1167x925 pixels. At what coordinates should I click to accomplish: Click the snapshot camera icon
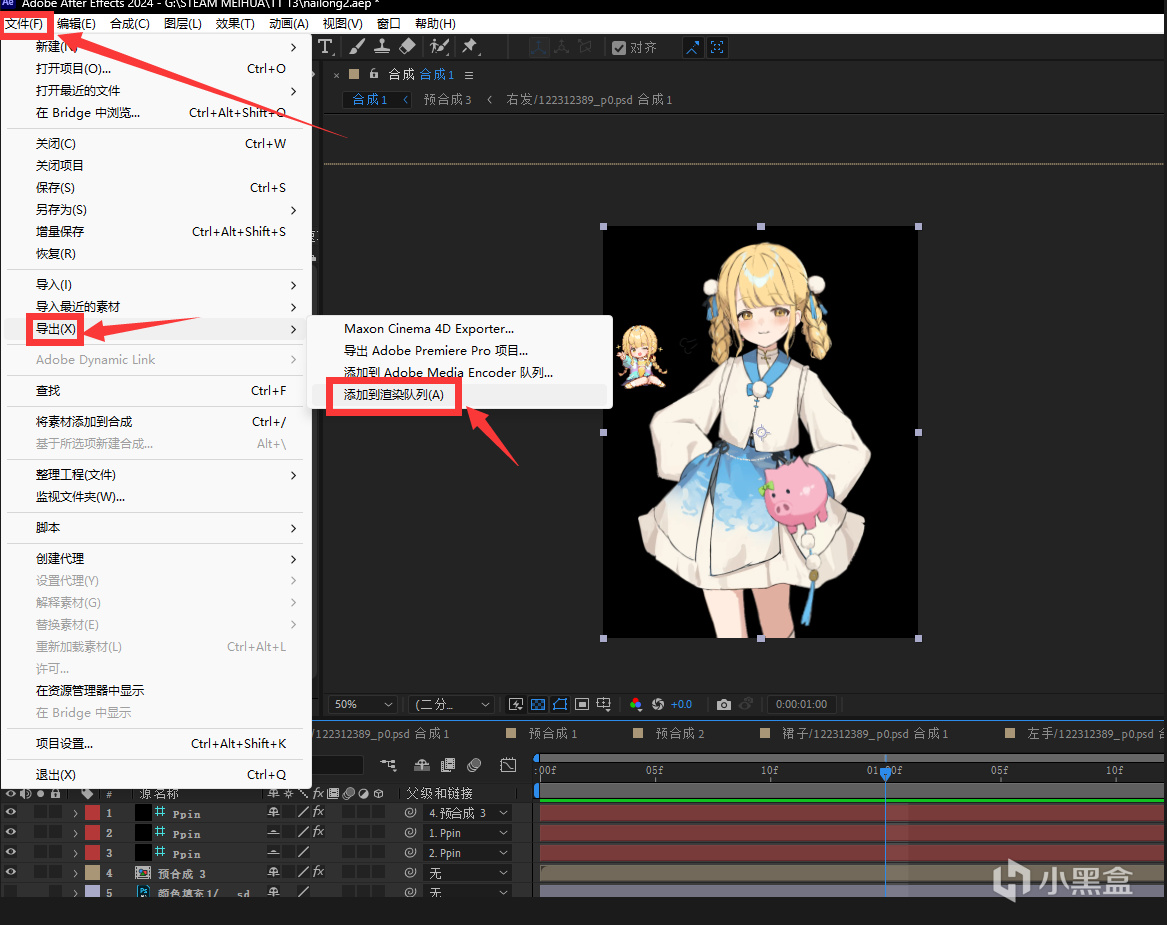click(x=724, y=704)
